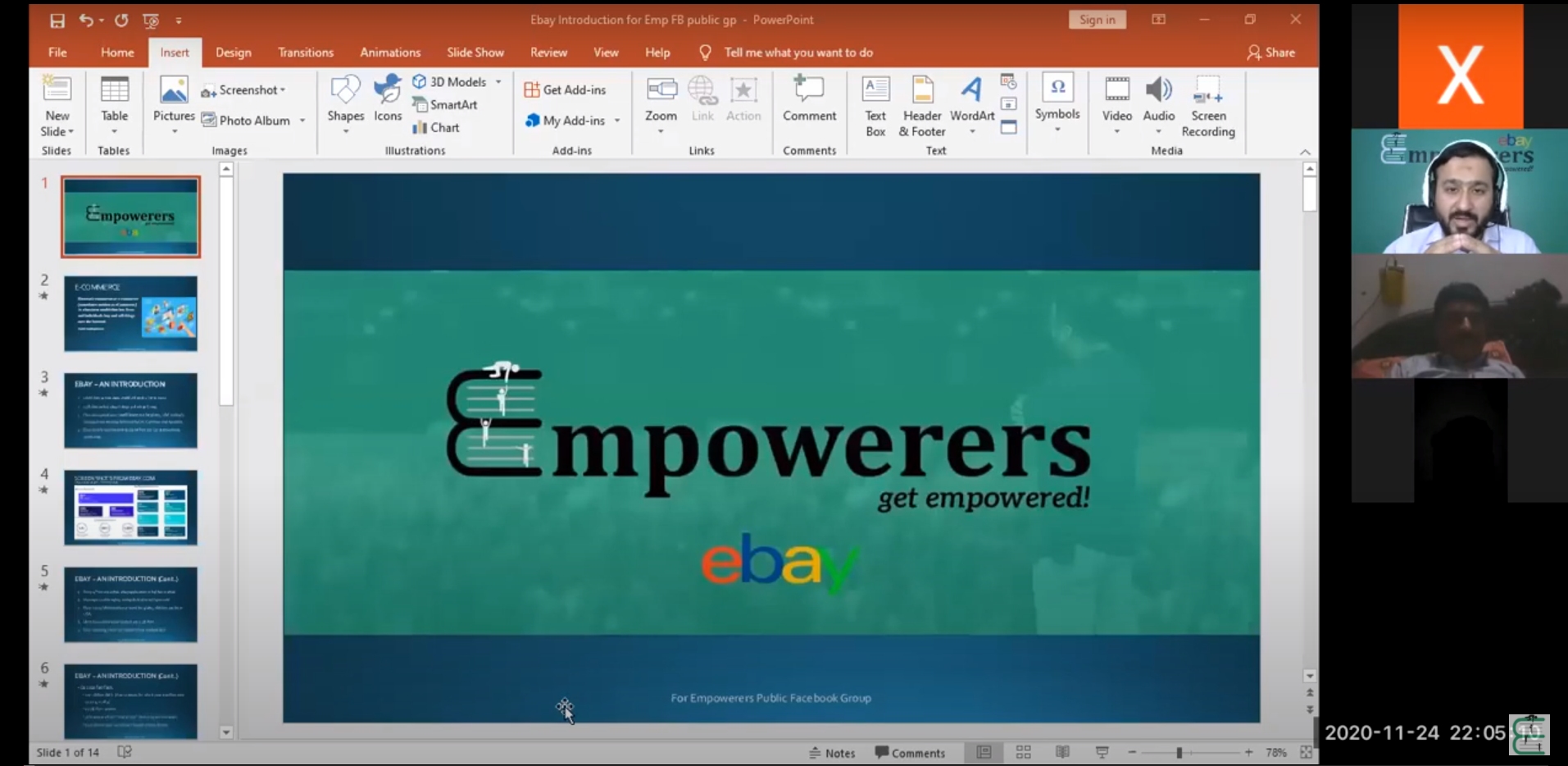Select slide 2 E-Commerce thumbnail
Viewport: 1568px width, 766px height.
(x=131, y=313)
